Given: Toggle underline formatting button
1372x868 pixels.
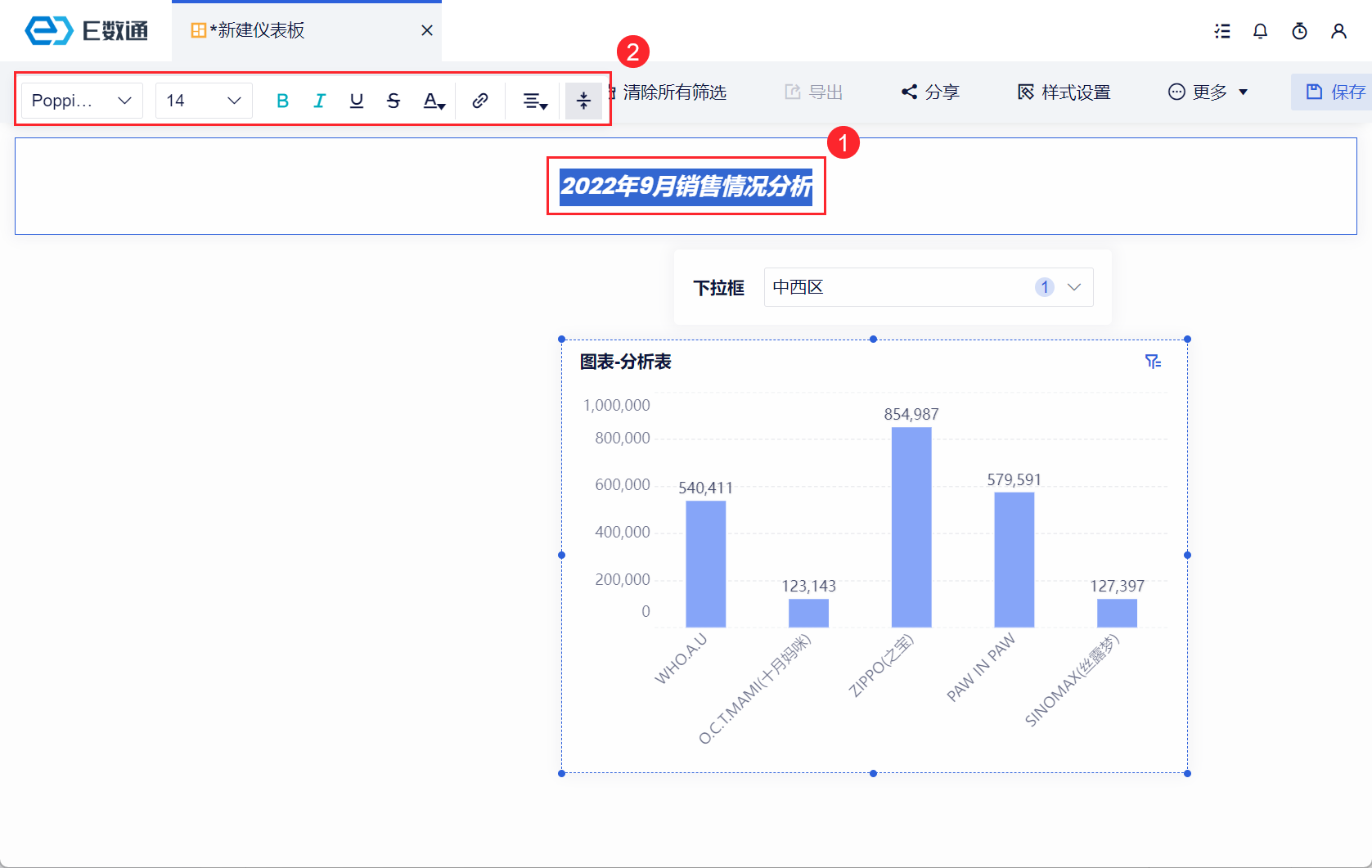Looking at the screenshot, I should pos(356,101).
